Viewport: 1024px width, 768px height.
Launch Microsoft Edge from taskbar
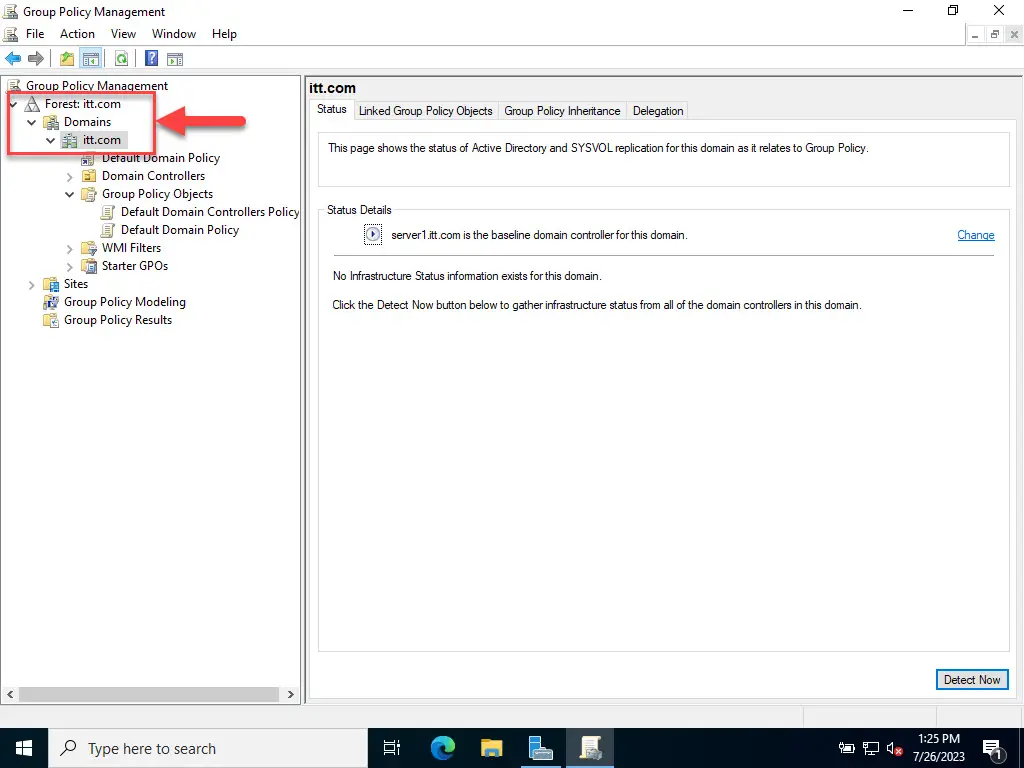click(x=442, y=748)
